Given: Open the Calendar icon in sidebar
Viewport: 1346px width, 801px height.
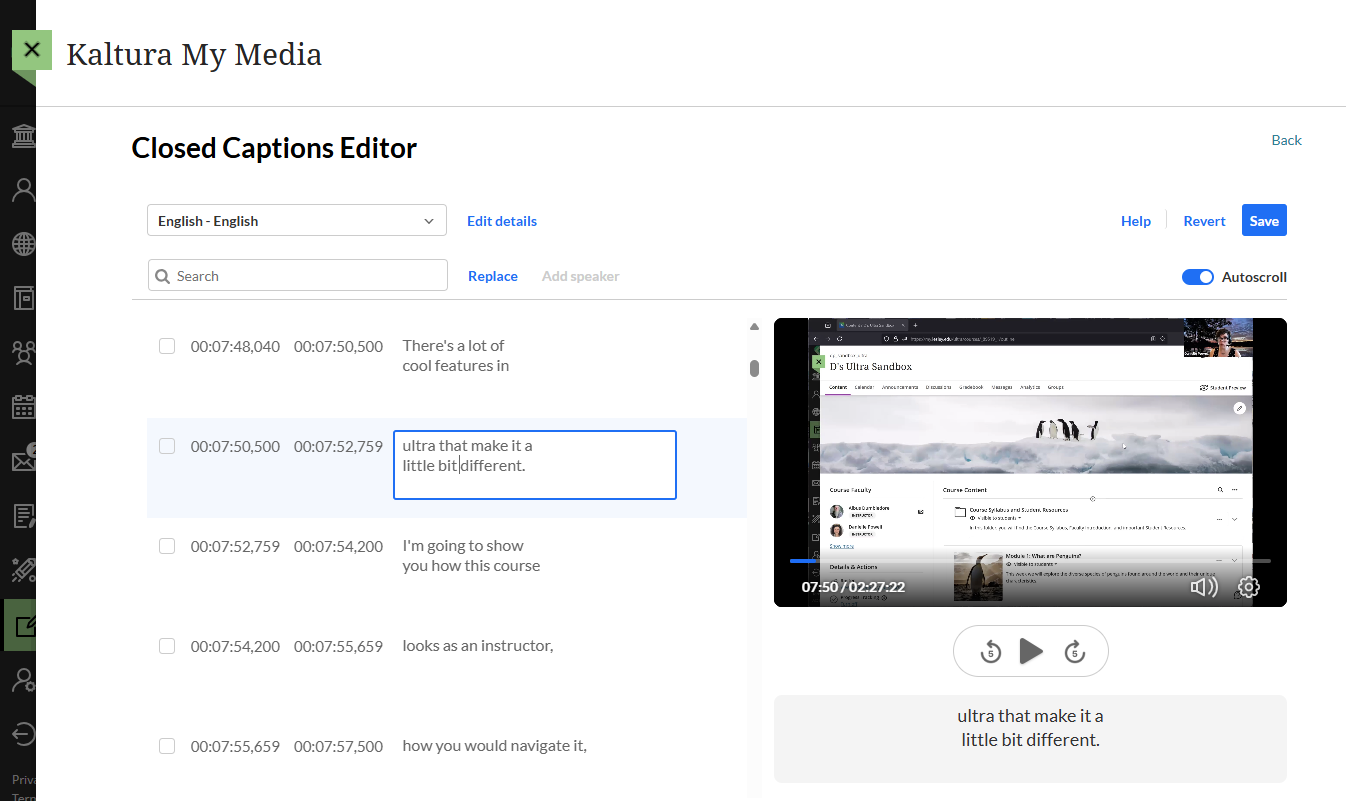Looking at the screenshot, I should point(23,407).
